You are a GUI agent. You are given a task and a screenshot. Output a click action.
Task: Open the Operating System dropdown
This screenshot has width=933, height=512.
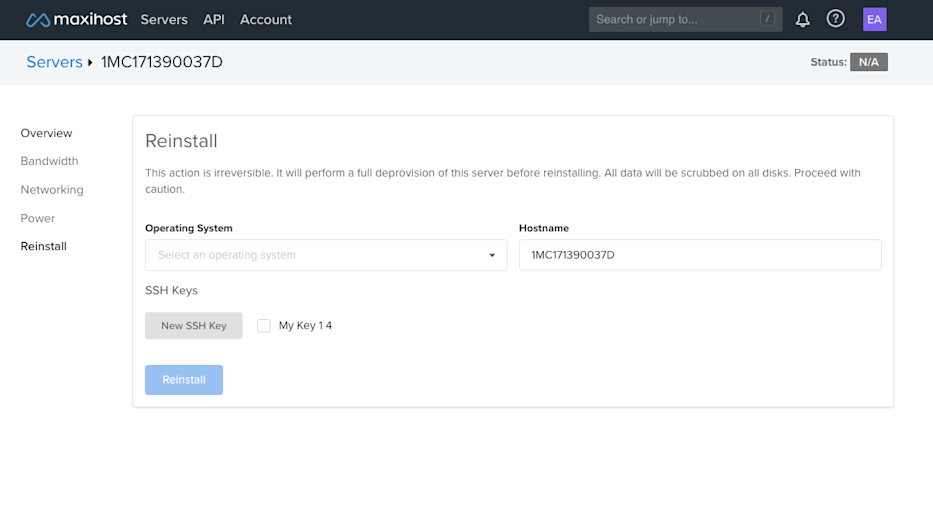[326, 255]
